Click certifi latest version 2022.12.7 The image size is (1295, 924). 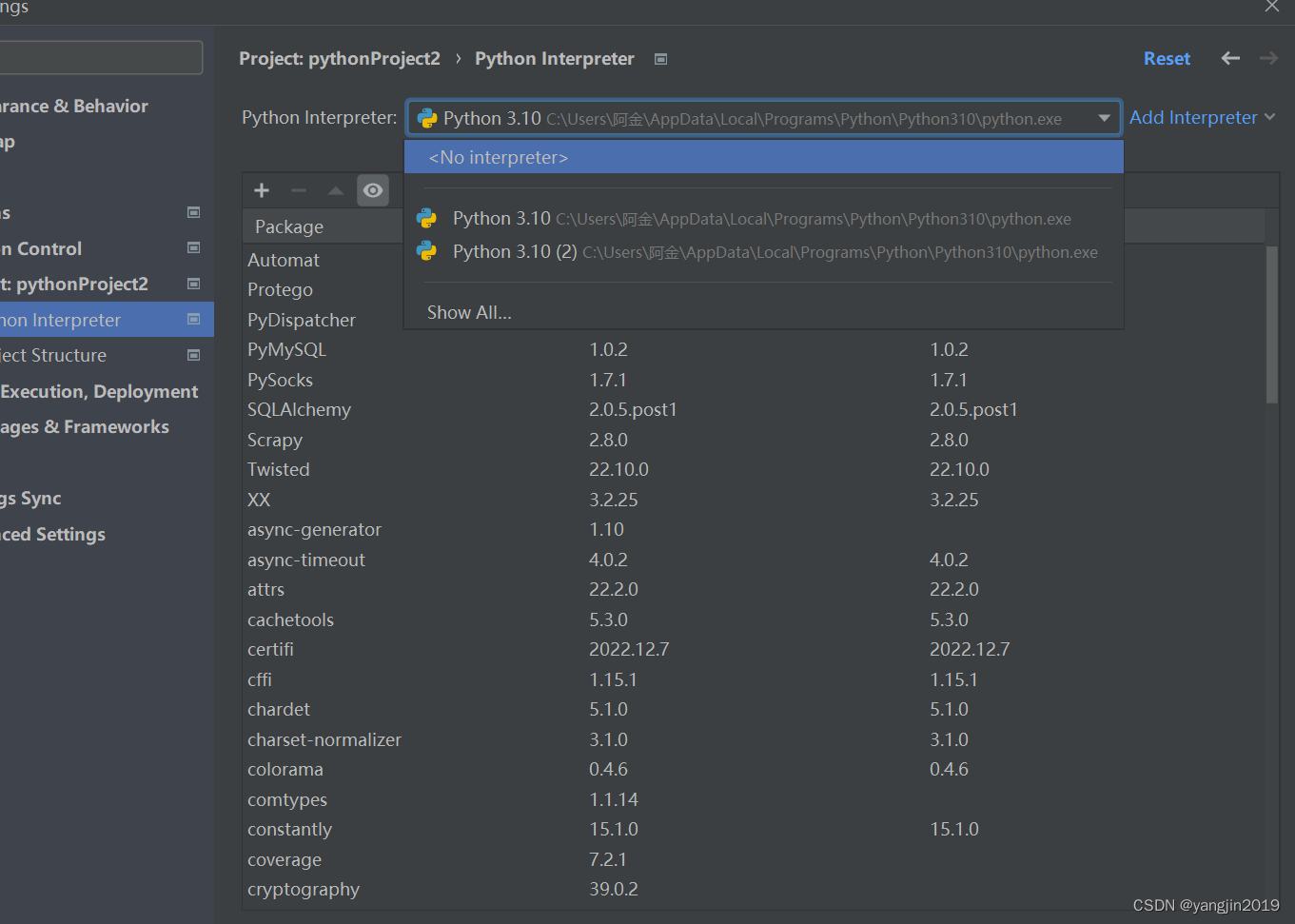970,649
